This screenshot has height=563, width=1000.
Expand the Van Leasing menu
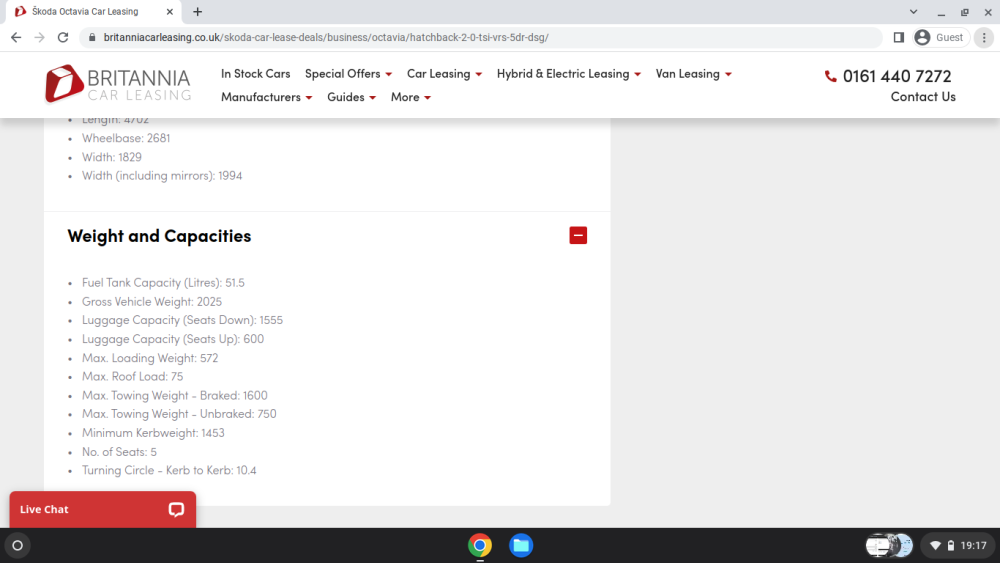tap(693, 73)
